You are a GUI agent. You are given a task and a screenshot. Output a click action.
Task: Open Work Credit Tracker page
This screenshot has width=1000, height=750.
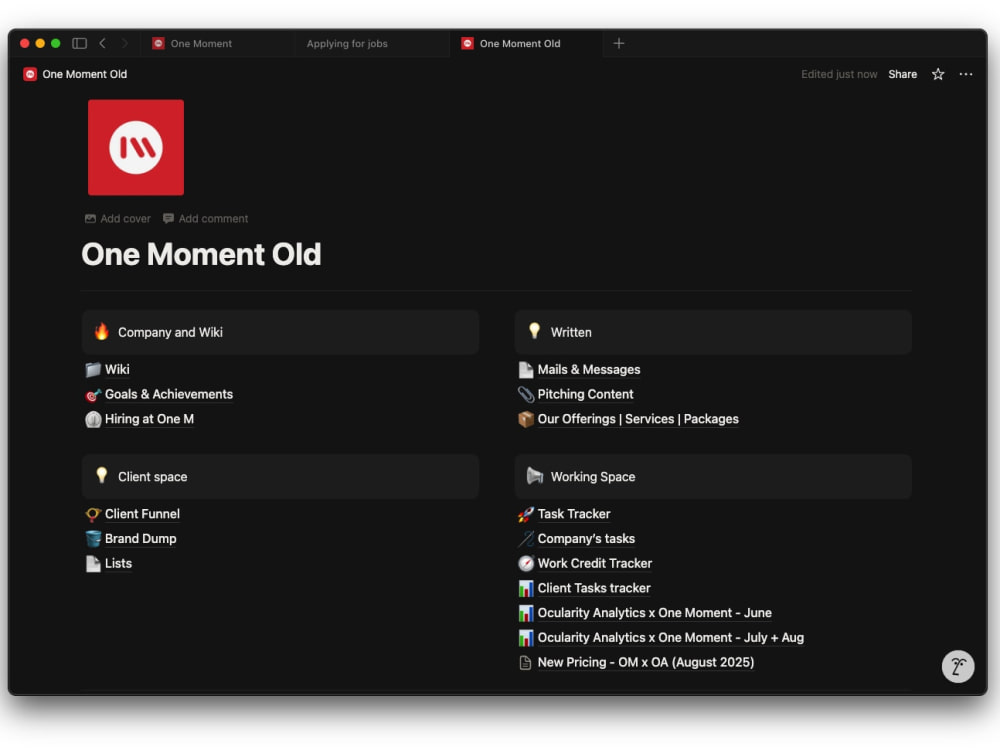[x=595, y=563]
